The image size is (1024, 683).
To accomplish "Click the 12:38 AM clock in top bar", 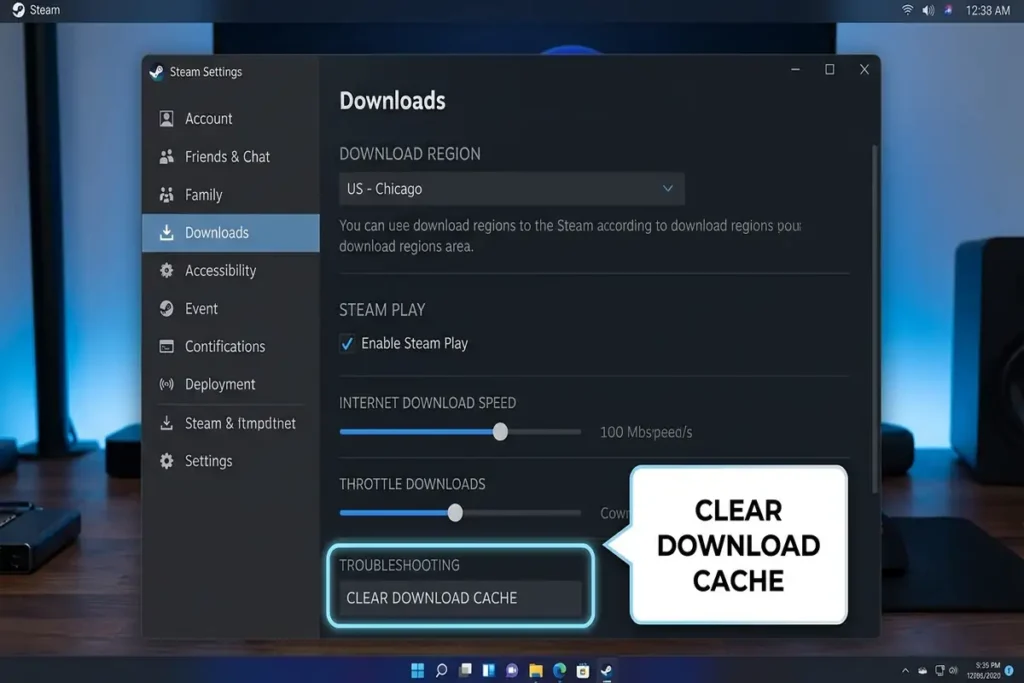I will (x=988, y=10).
